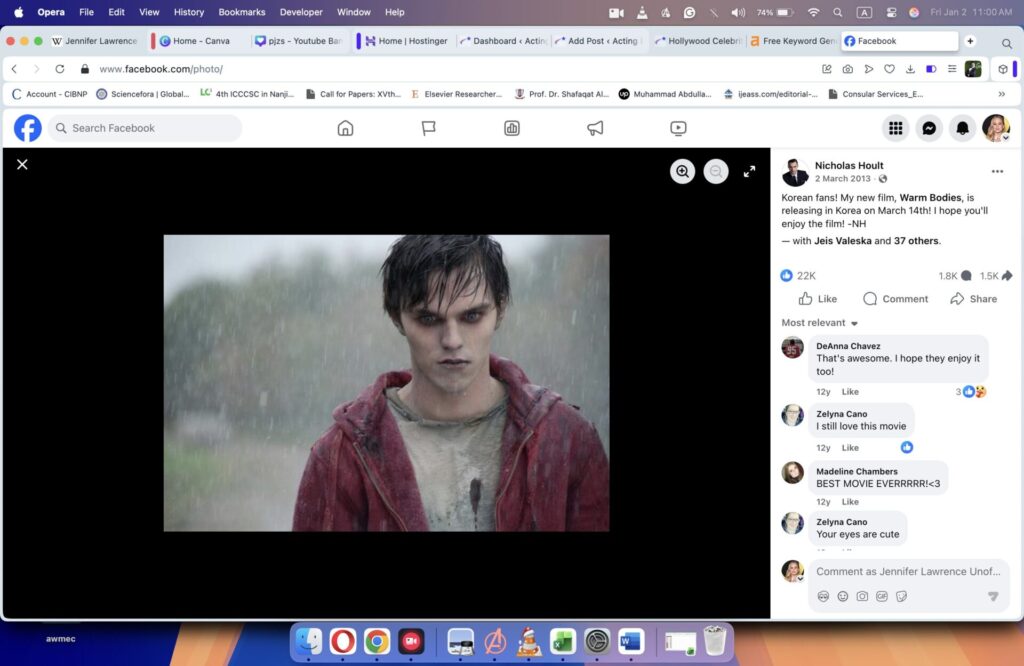1024x666 pixels.
Task: Open the Bookmarks menu in menu bar
Action: (x=242, y=12)
